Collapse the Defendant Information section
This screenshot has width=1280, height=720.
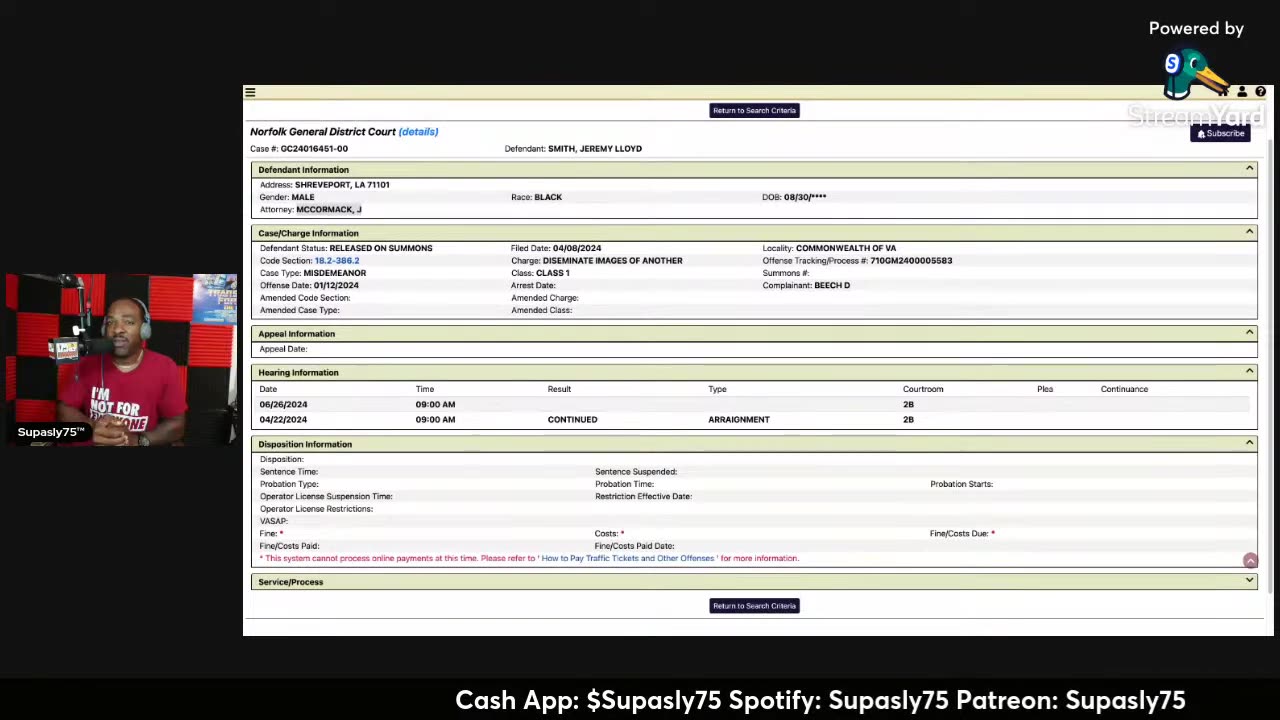pos(1249,169)
